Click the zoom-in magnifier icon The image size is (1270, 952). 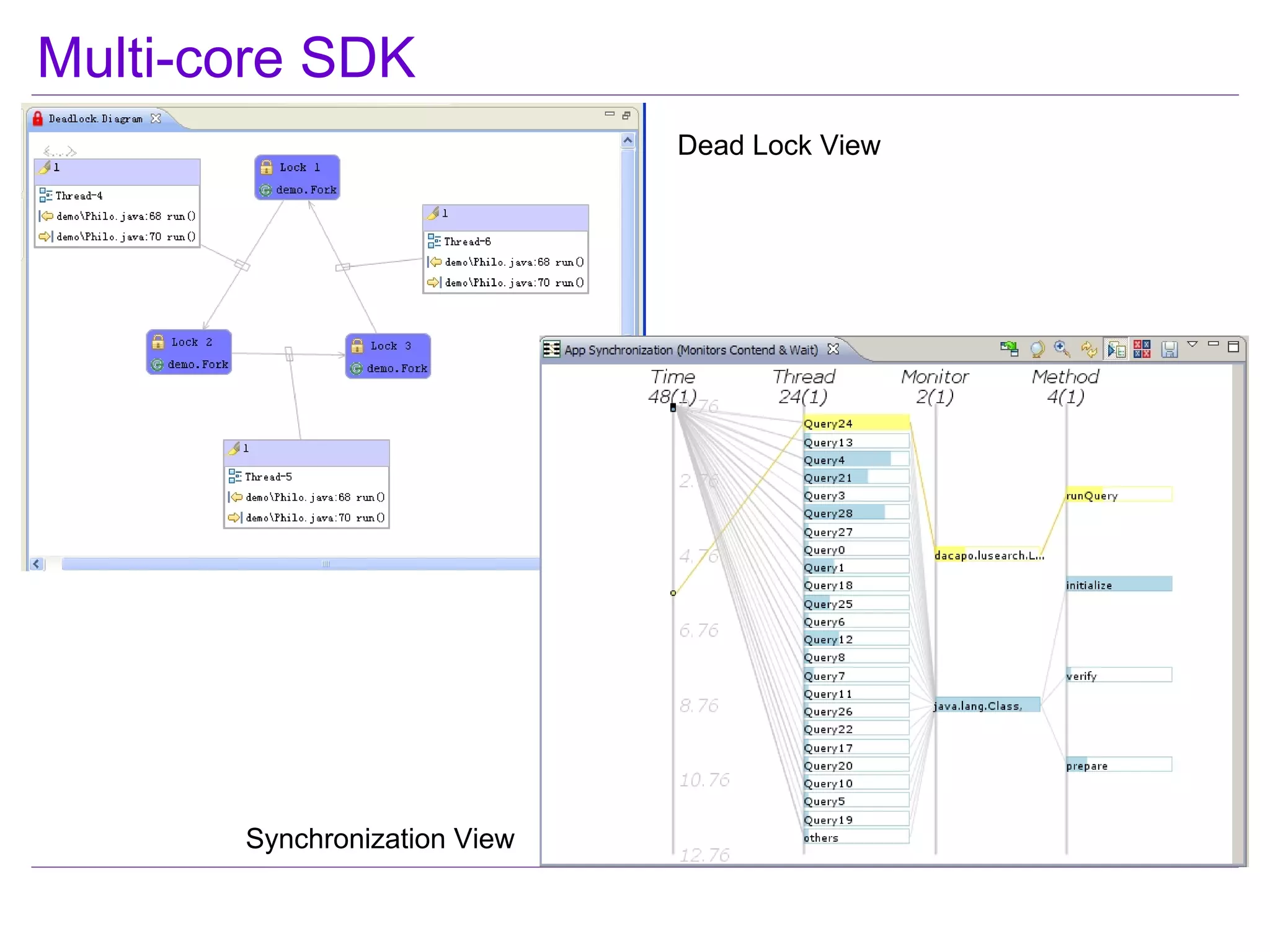pyautogui.click(x=1062, y=349)
